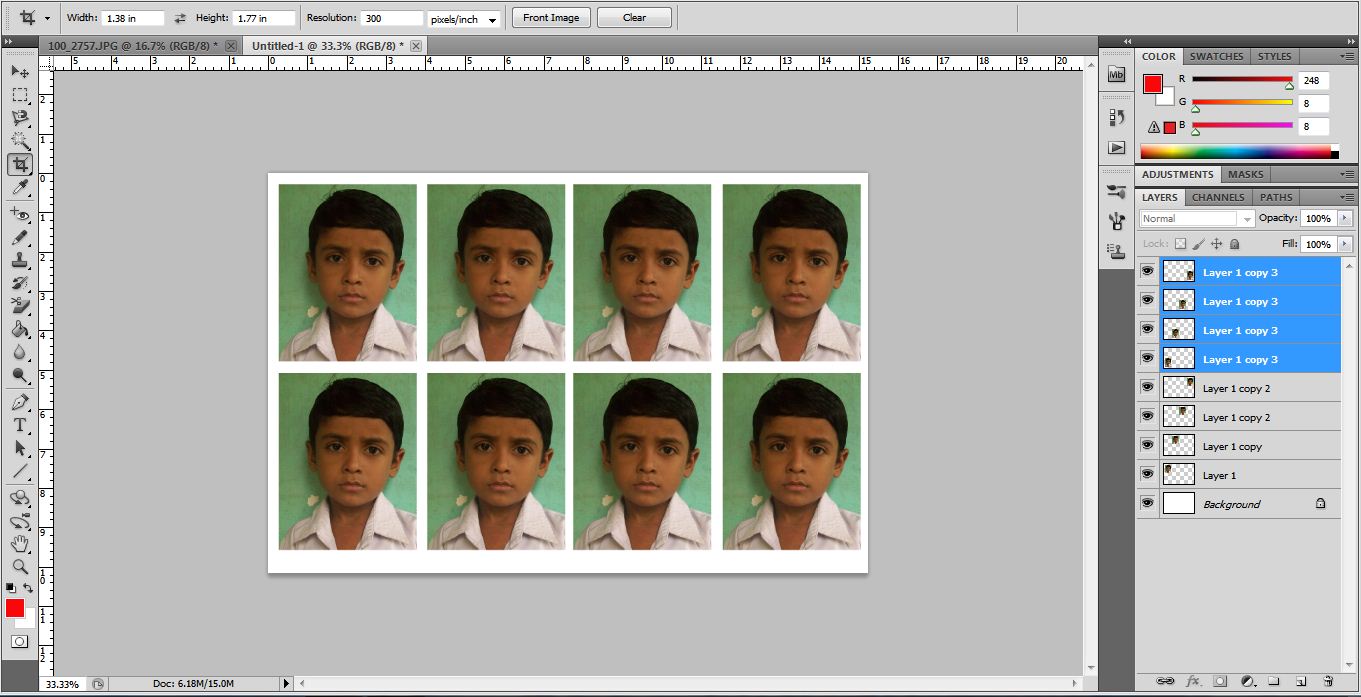The image size is (1361, 697).
Task: Reset default foreground and background colors
Action: pyautogui.click(x=10, y=588)
